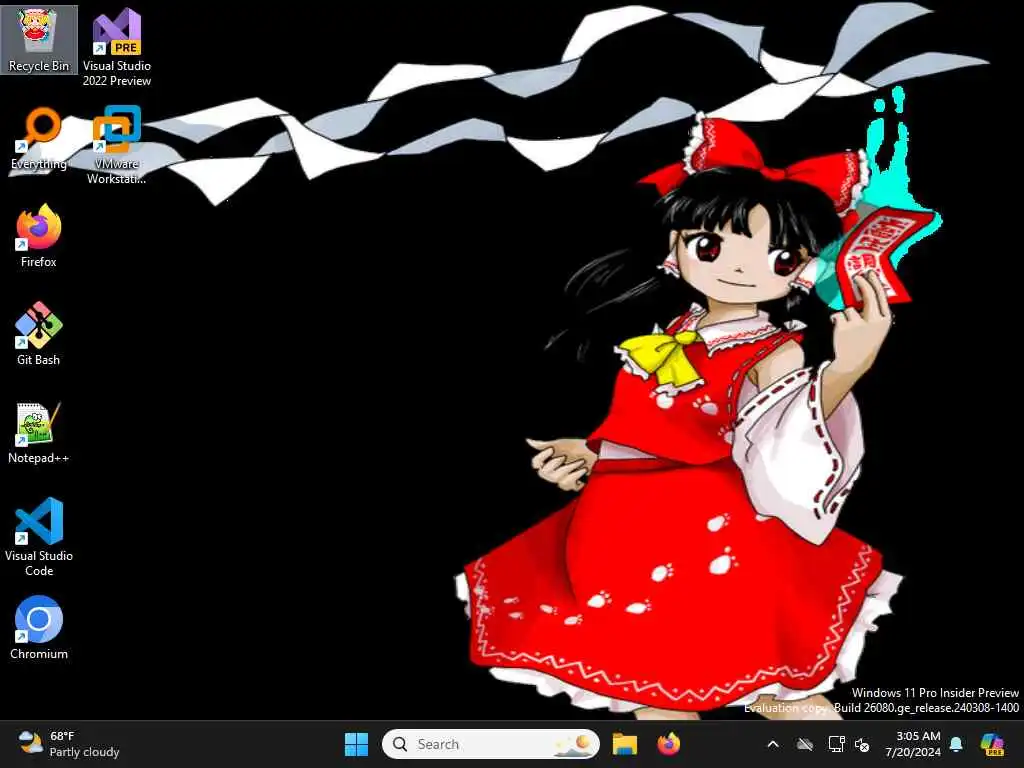Open Copilot Preview from the taskbar
The width and height of the screenshot is (1024, 768).
992,744
